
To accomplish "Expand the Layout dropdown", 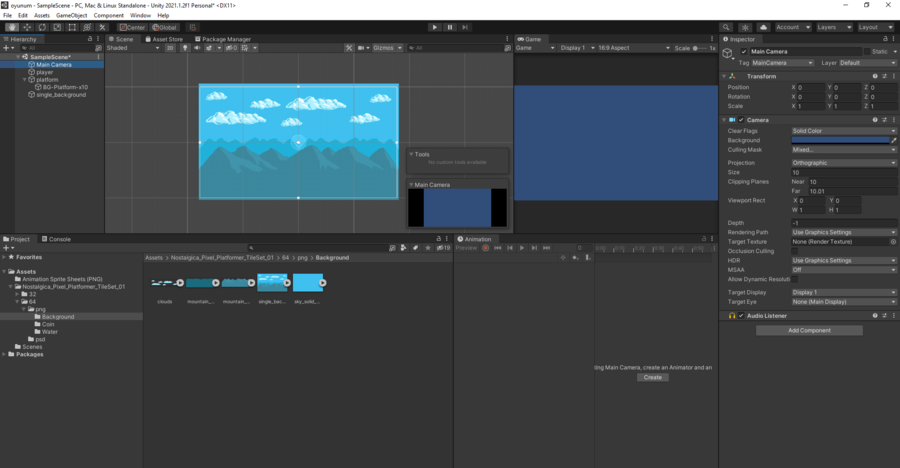I will point(875,27).
